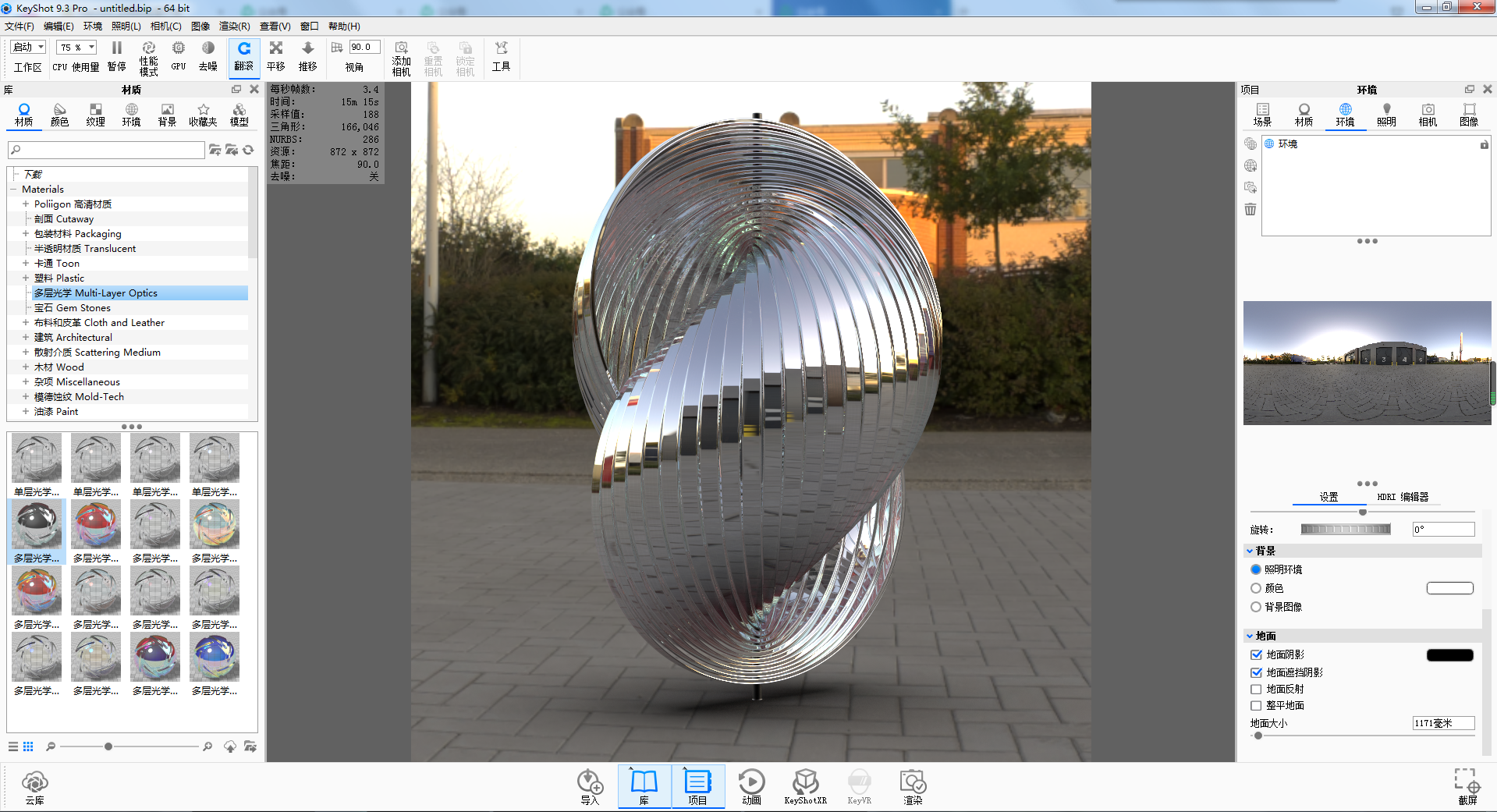Click the background color swatch

click(x=1450, y=588)
